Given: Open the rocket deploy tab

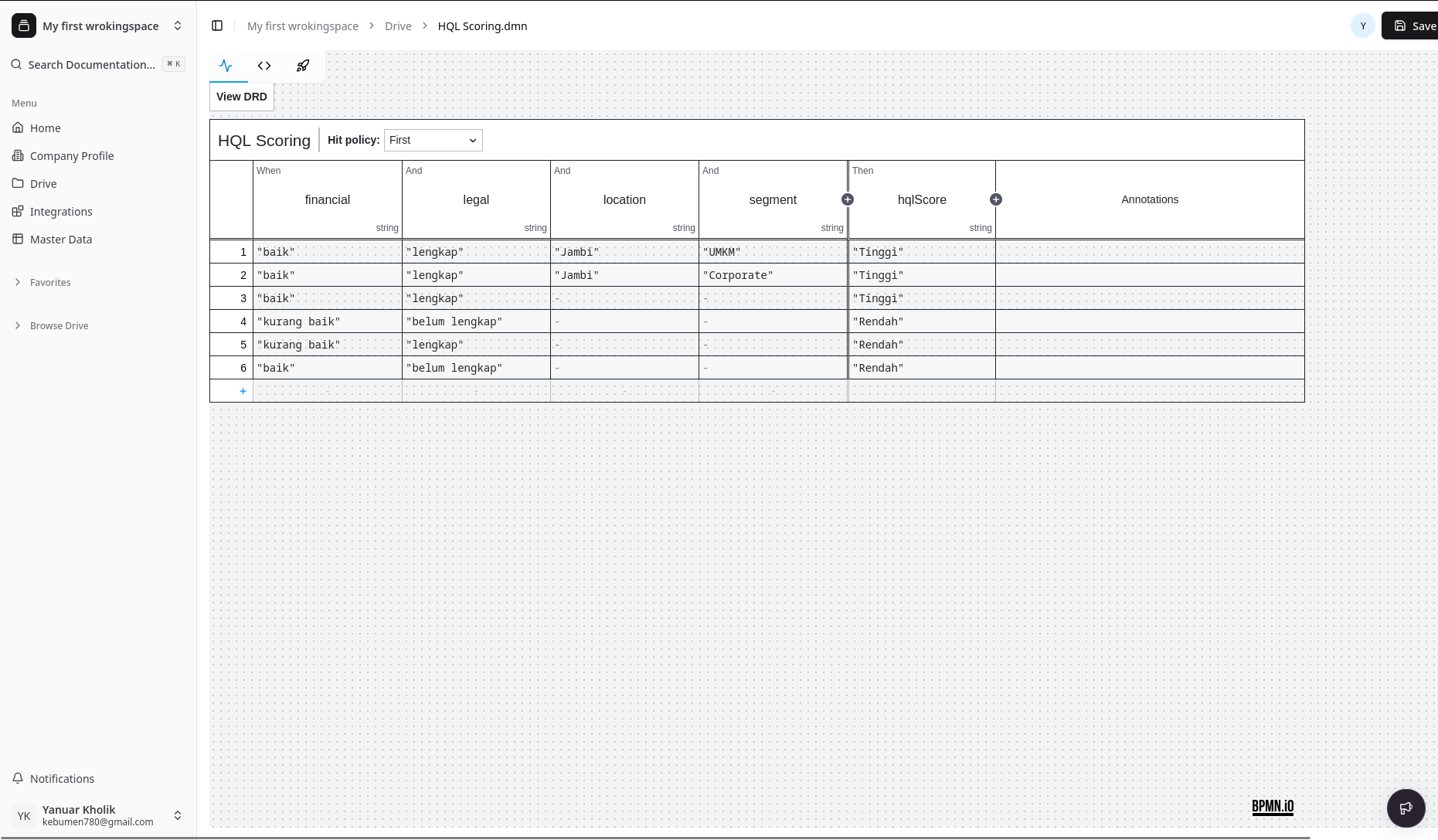Looking at the screenshot, I should click(x=303, y=66).
